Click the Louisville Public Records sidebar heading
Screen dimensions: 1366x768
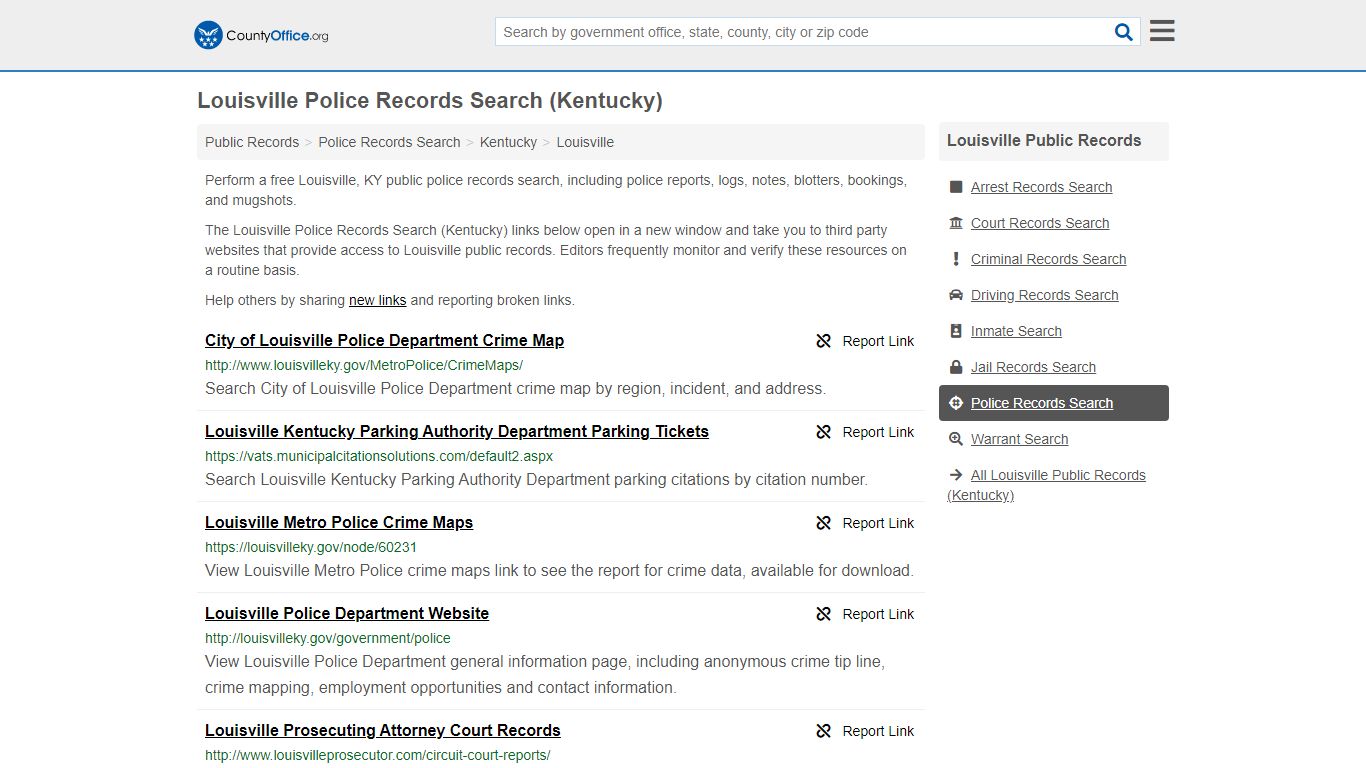pos(1044,141)
